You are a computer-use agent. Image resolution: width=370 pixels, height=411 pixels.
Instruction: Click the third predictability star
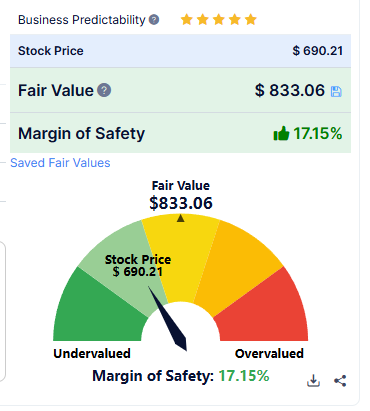click(x=219, y=20)
